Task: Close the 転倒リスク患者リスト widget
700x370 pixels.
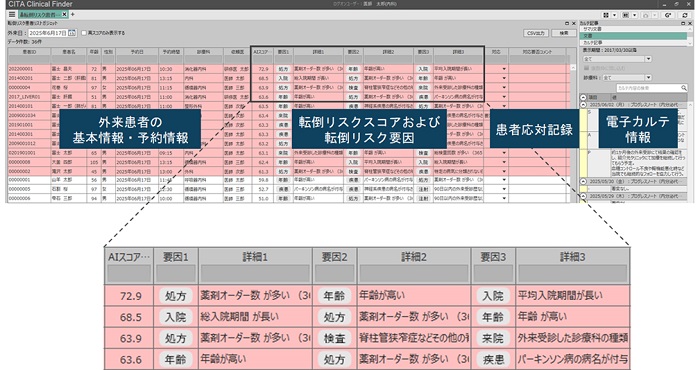Action: (x=574, y=23)
